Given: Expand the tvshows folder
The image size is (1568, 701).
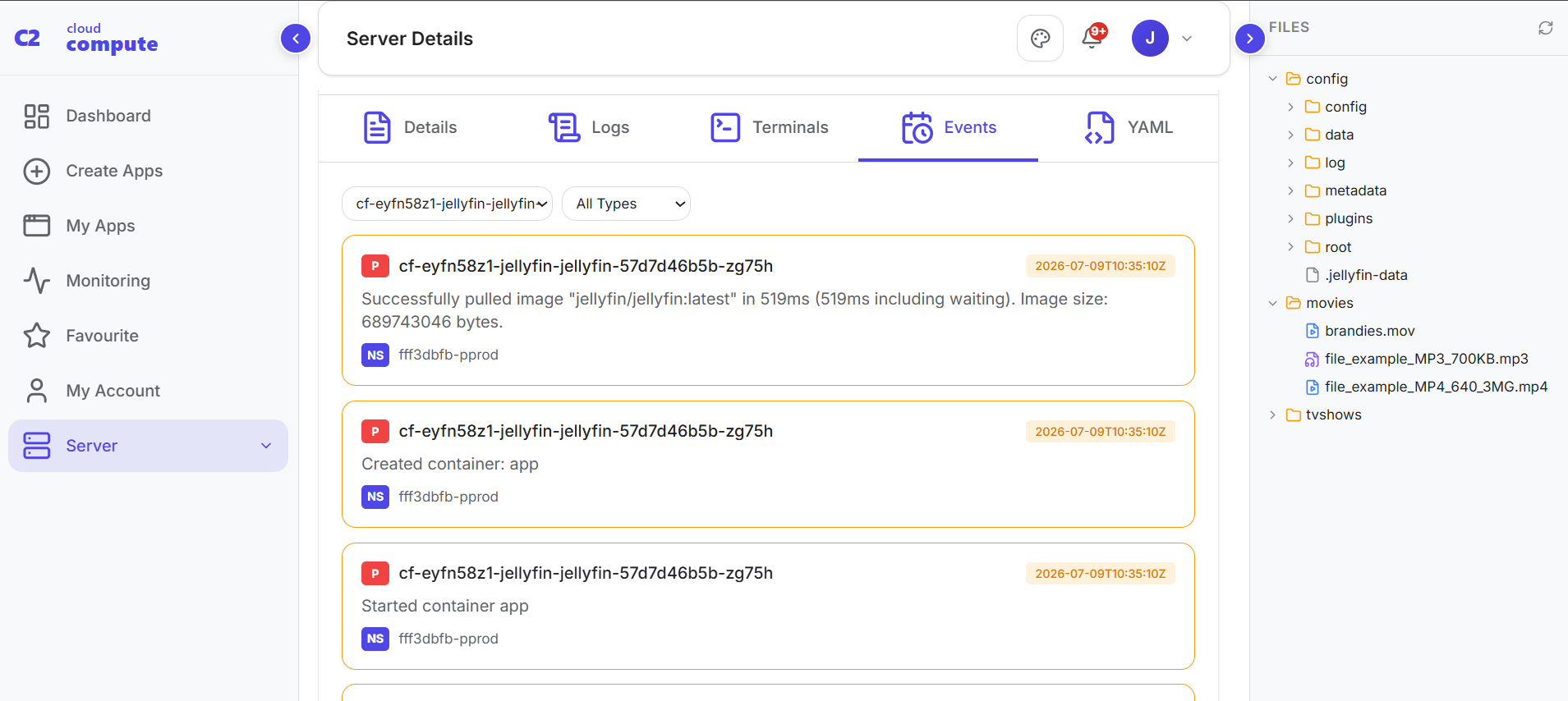Looking at the screenshot, I should 1272,415.
